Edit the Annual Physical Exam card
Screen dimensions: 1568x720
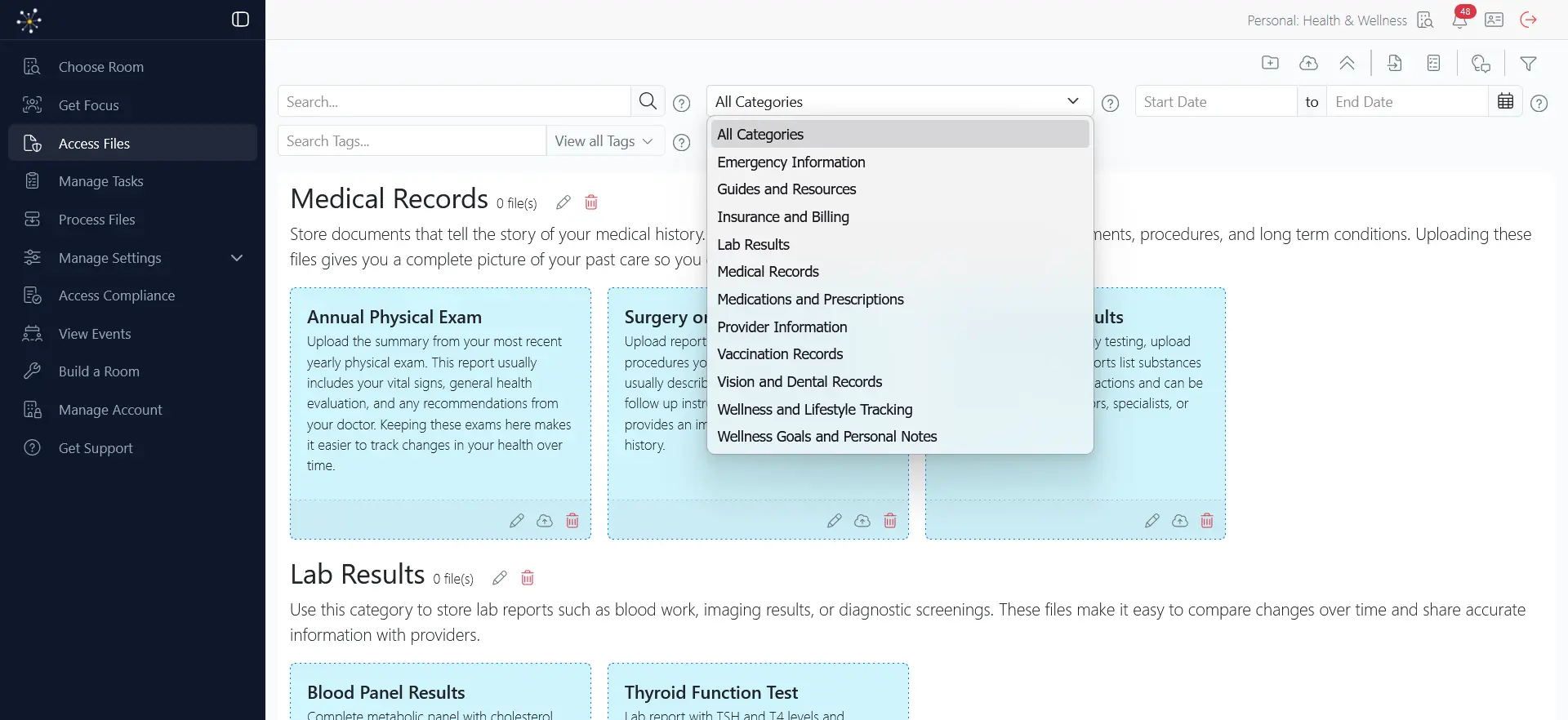click(x=517, y=521)
